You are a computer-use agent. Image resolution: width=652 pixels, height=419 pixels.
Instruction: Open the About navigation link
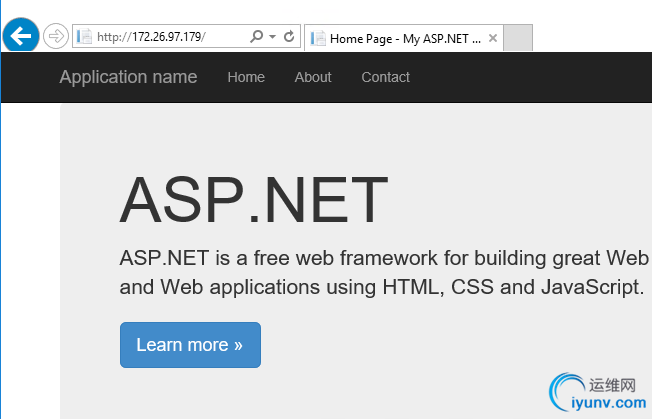[313, 77]
